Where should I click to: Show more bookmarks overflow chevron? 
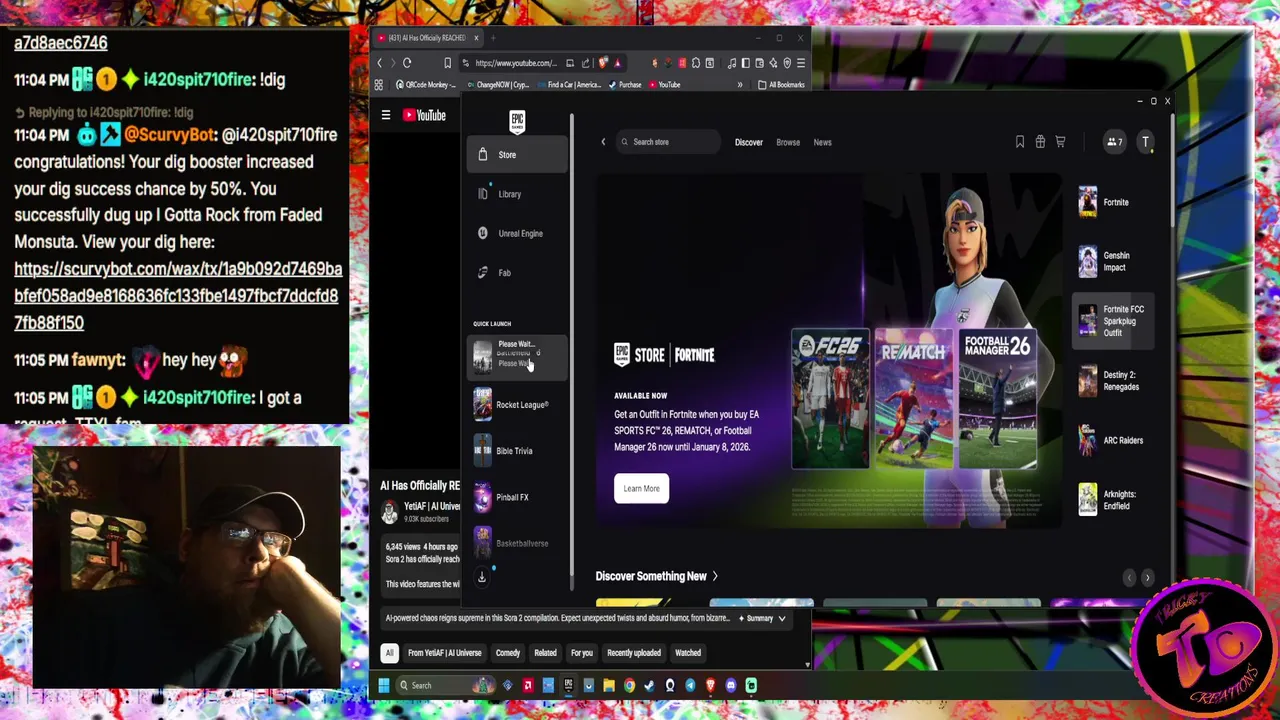740,85
